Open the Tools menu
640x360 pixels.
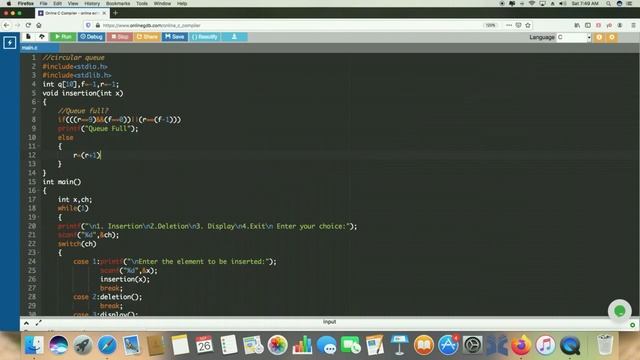click(142, 3)
